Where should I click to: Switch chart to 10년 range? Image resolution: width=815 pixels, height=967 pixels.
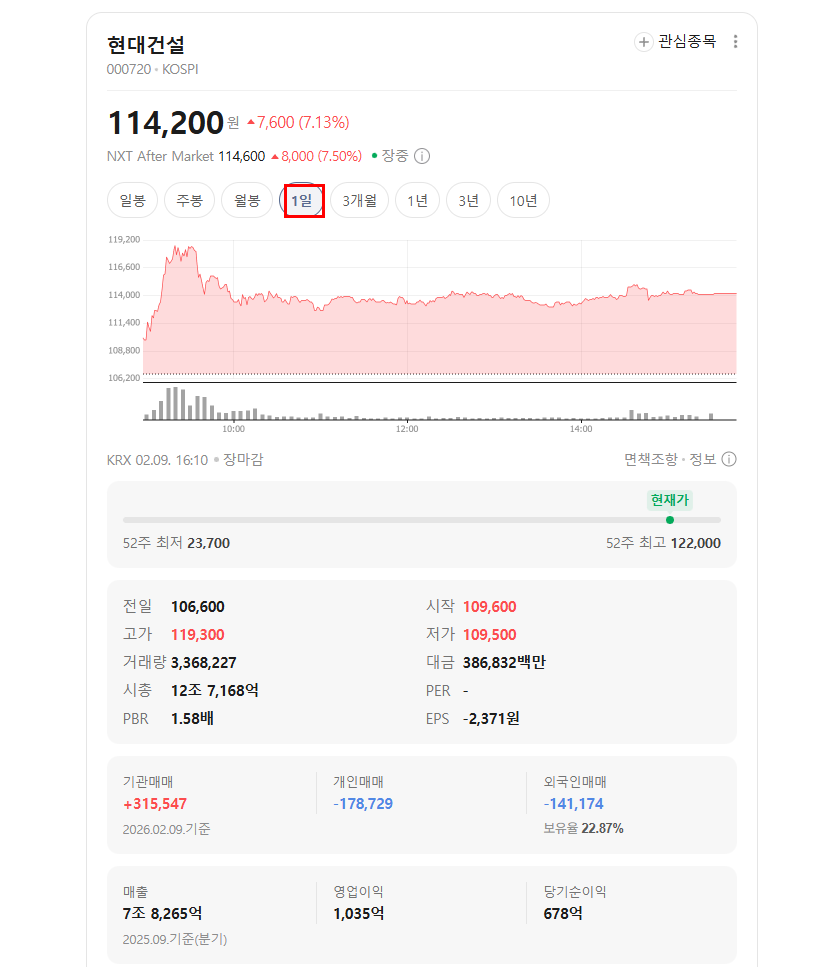pyautogui.click(x=523, y=200)
